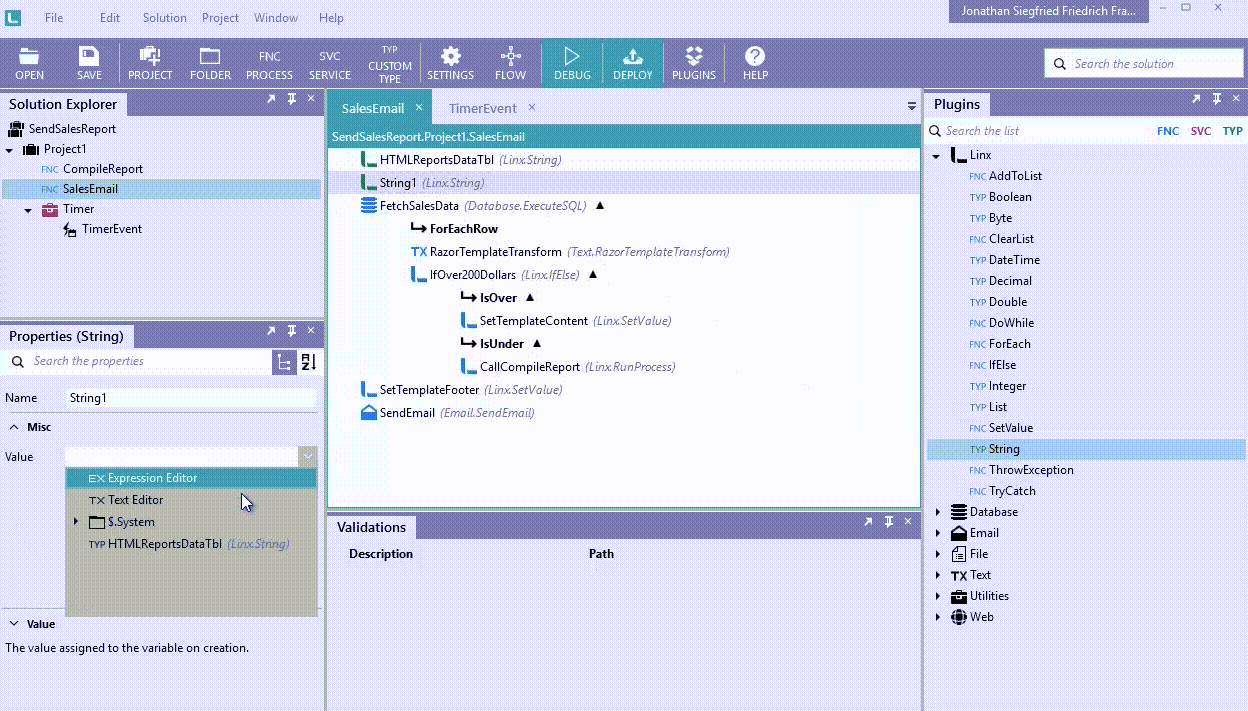Viewport: 1248px width, 711px height.
Task: Close the SalesEmail tab
Action: [419, 107]
